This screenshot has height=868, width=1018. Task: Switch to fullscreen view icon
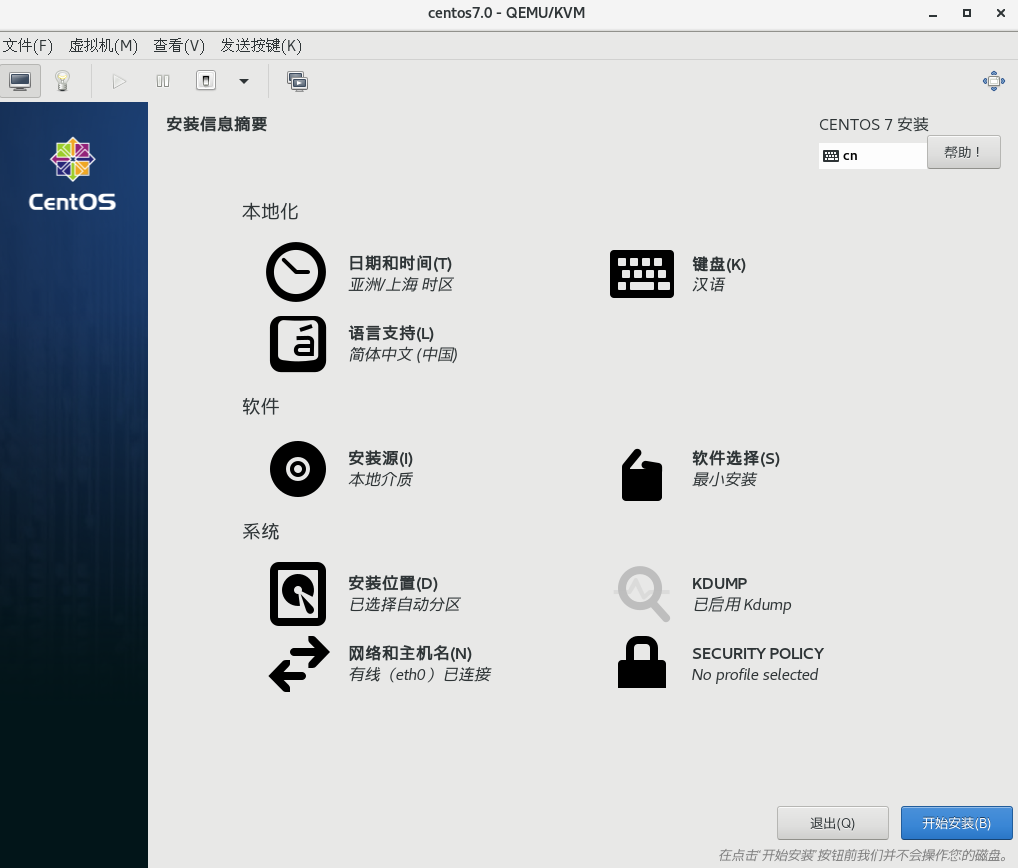(993, 81)
